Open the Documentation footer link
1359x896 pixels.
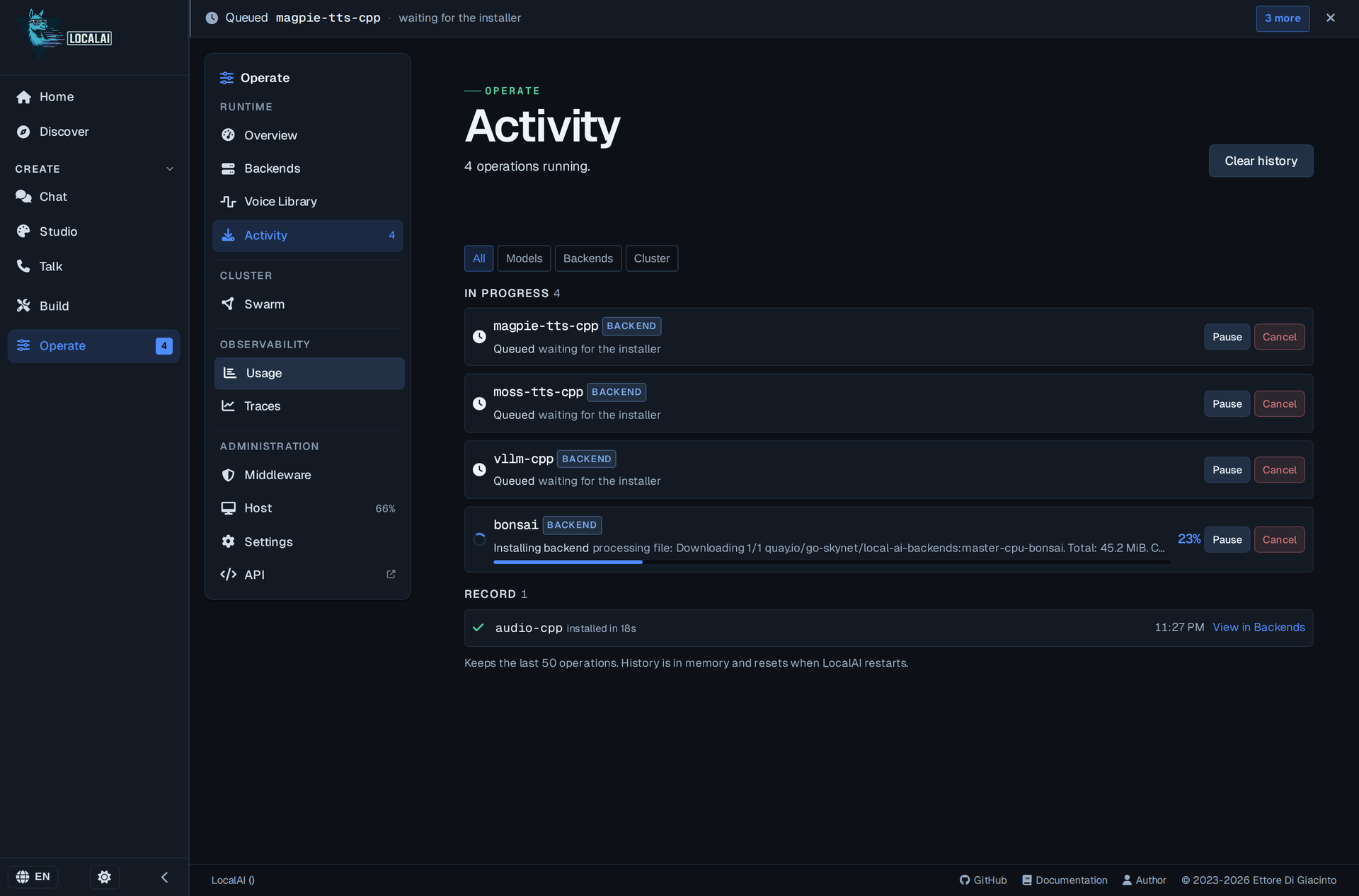tap(1065, 880)
